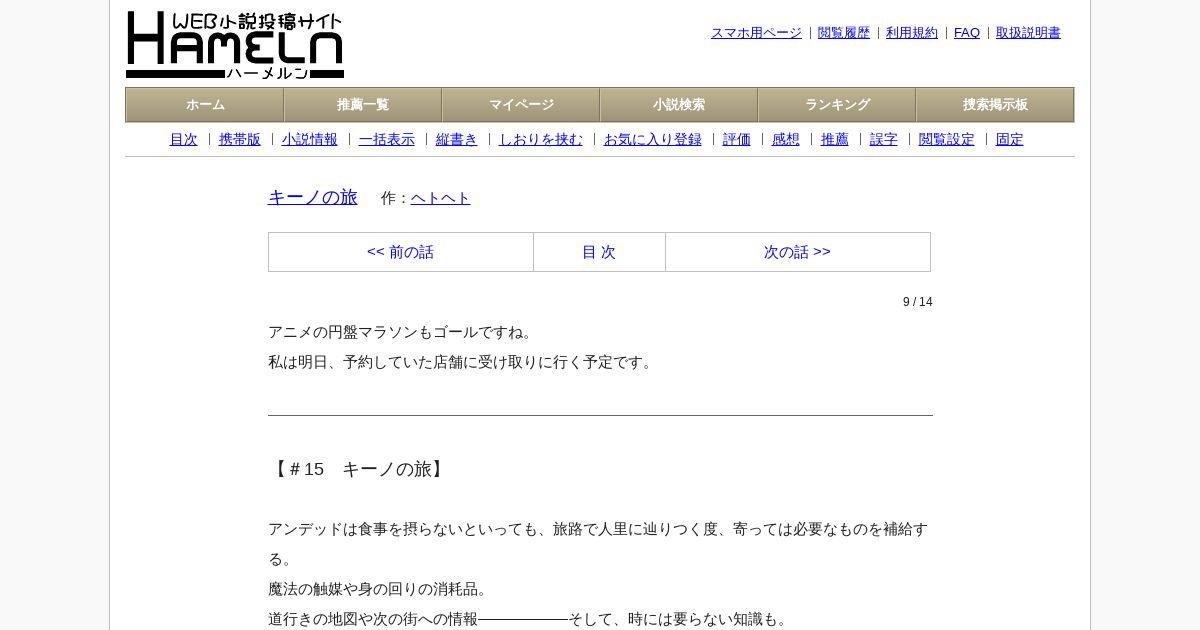Click 推薦 in the sub menu
The height and width of the screenshot is (630, 1200).
pos(835,140)
